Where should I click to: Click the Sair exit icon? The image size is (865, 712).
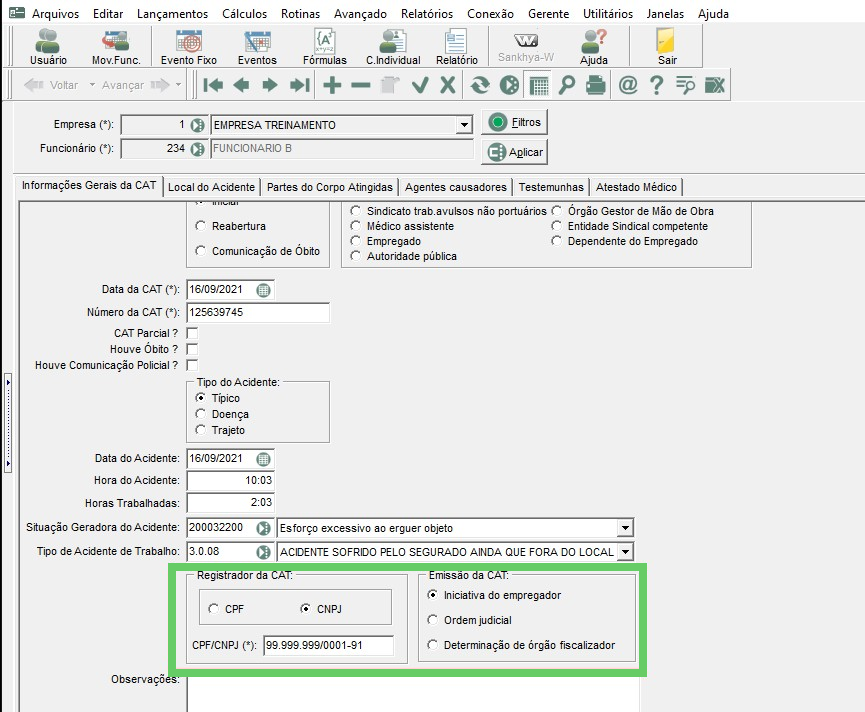[666, 46]
